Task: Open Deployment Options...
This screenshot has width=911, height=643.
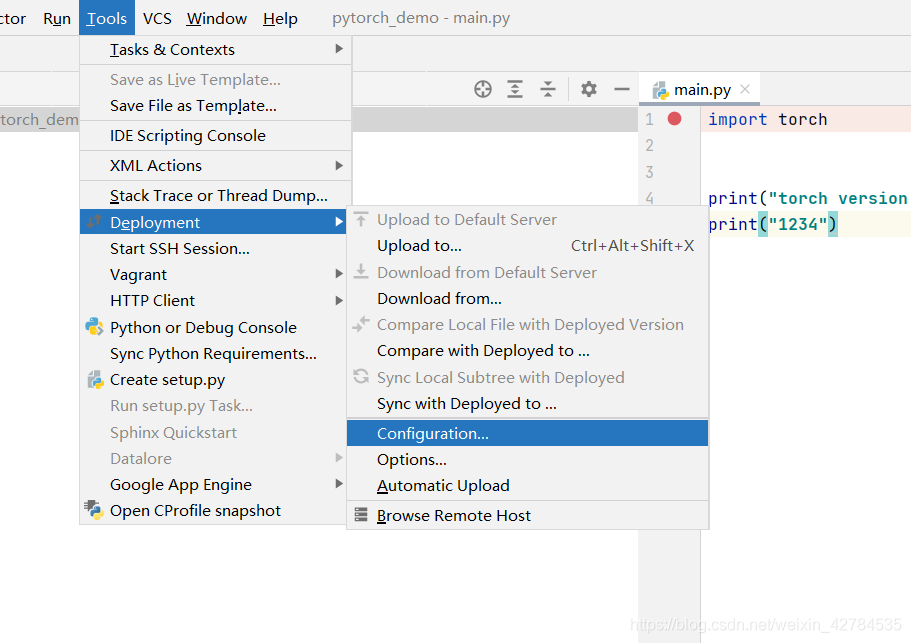Action: pyautogui.click(x=528, y=459)
